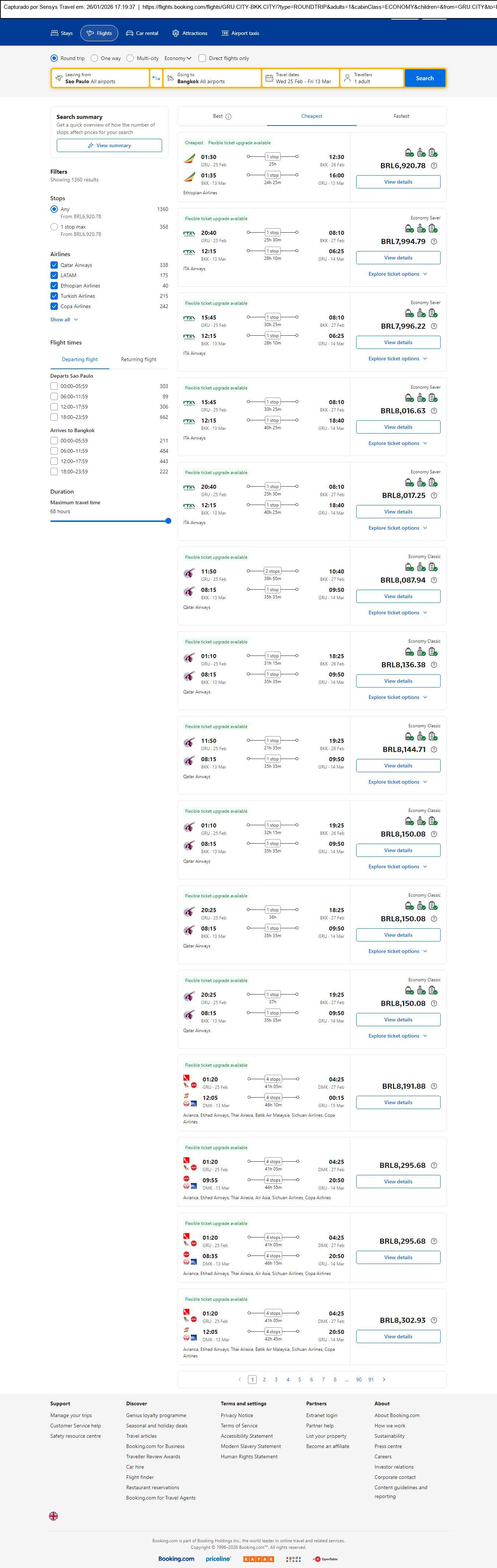Enable the Direct flights only checkbox
The width and height of the screenshot is (497, 1568).
click(202, 59)
